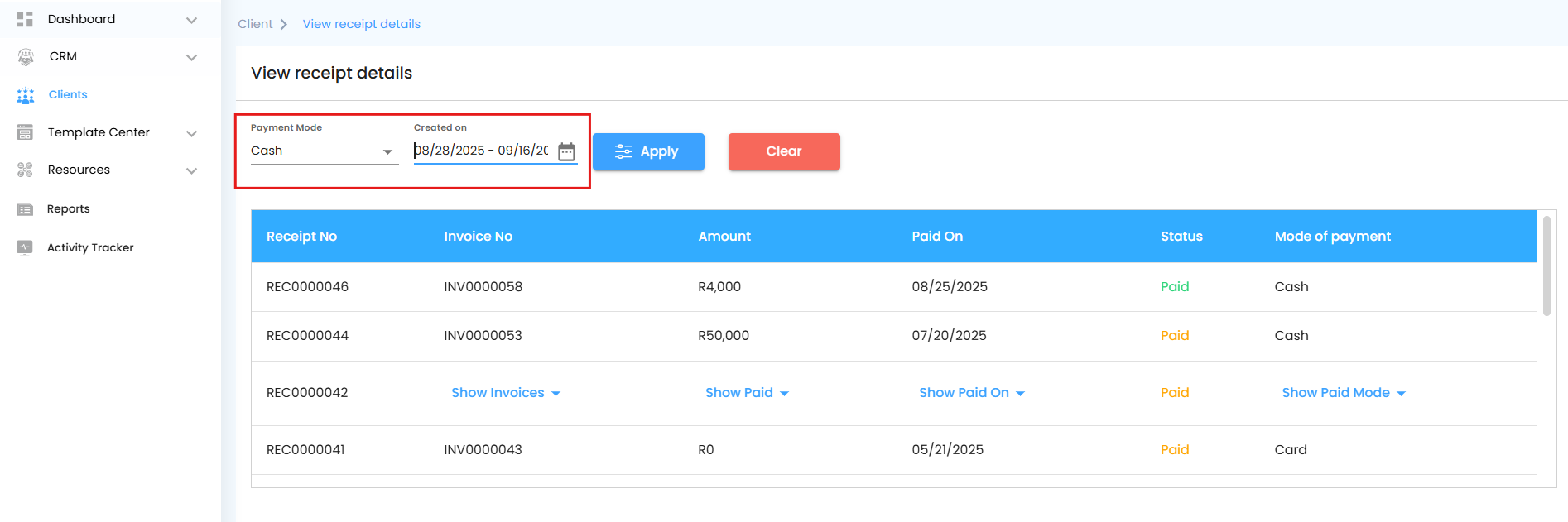Expand Show Paid Mode dropdown

[x=1344, y=393]
